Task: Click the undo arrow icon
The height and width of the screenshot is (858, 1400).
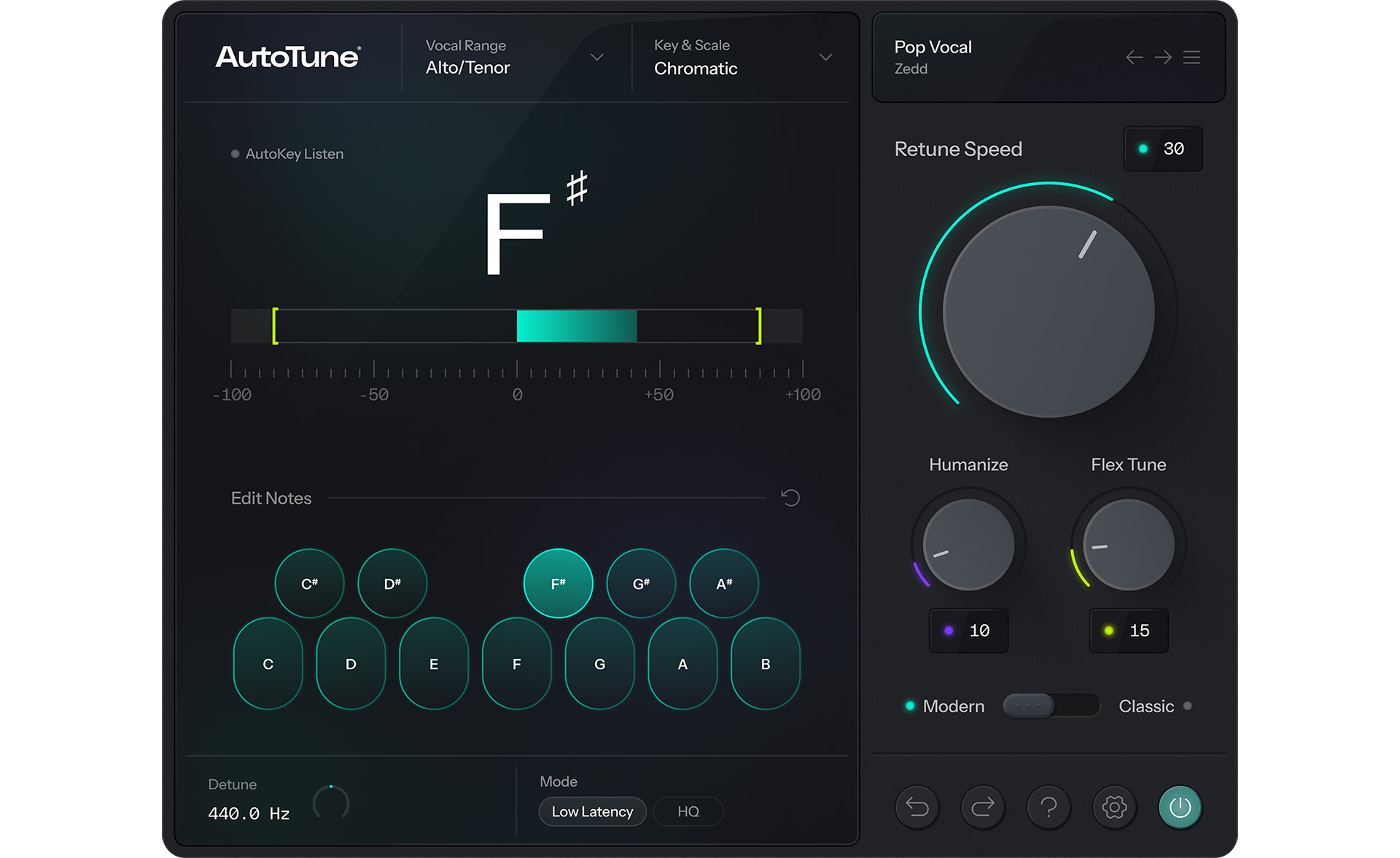Action: (x=917, y=807)
